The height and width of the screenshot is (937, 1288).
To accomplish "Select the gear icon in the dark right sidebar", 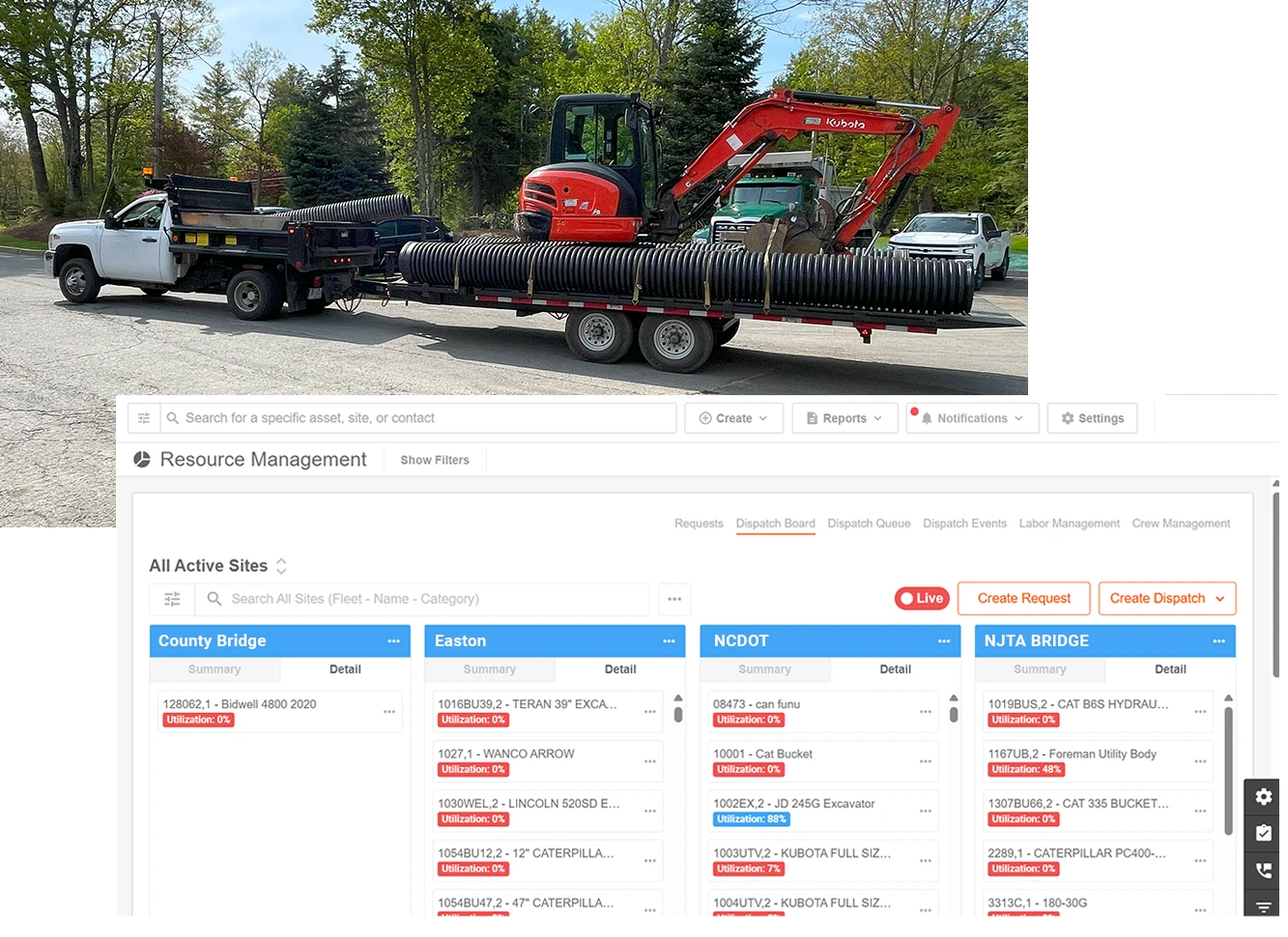I will tap(1263, 796).
